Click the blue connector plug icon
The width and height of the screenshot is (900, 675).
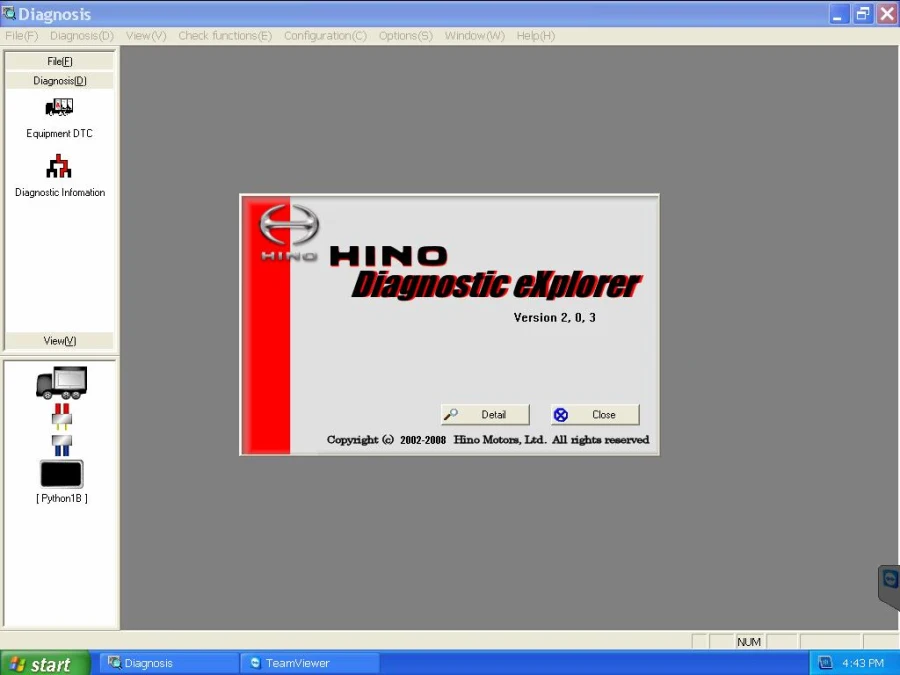[62, 445]
